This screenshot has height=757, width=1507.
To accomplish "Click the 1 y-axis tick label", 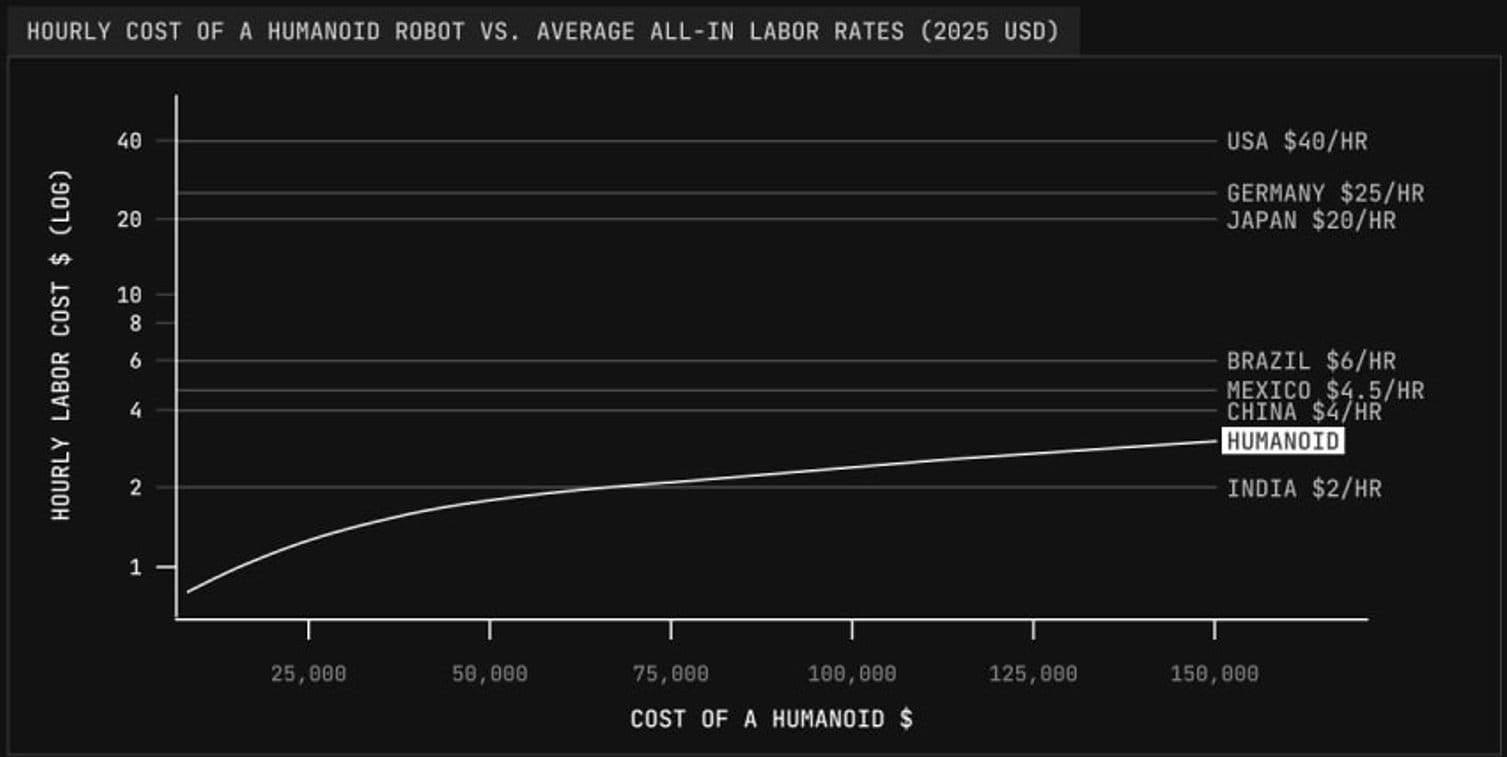I will pos(136,567).
